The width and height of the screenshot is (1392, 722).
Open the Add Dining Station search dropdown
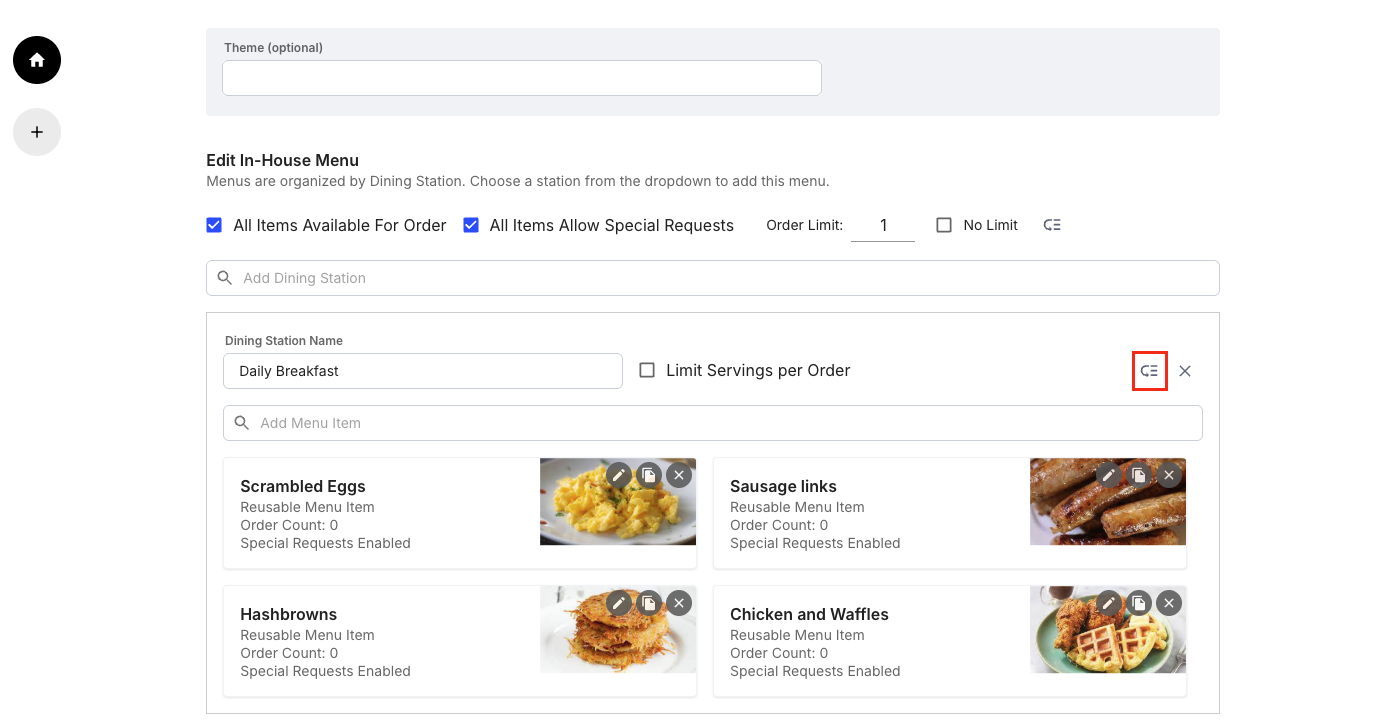pyautogui.click(x=713, y=278)
